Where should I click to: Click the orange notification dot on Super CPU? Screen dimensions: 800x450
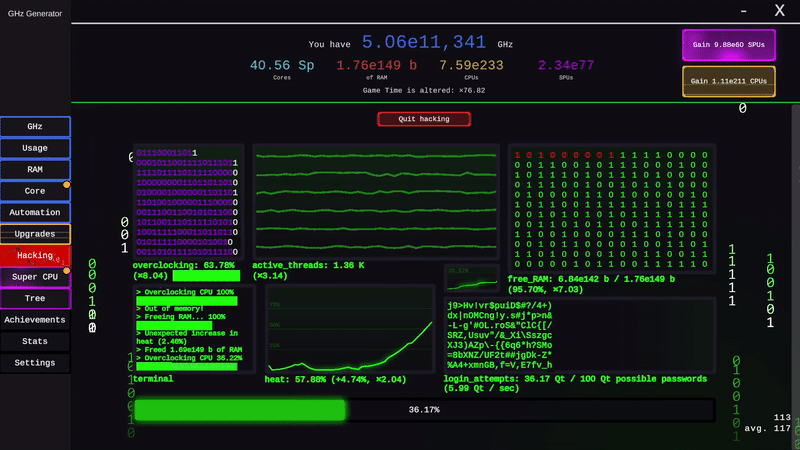click(66, 270)
